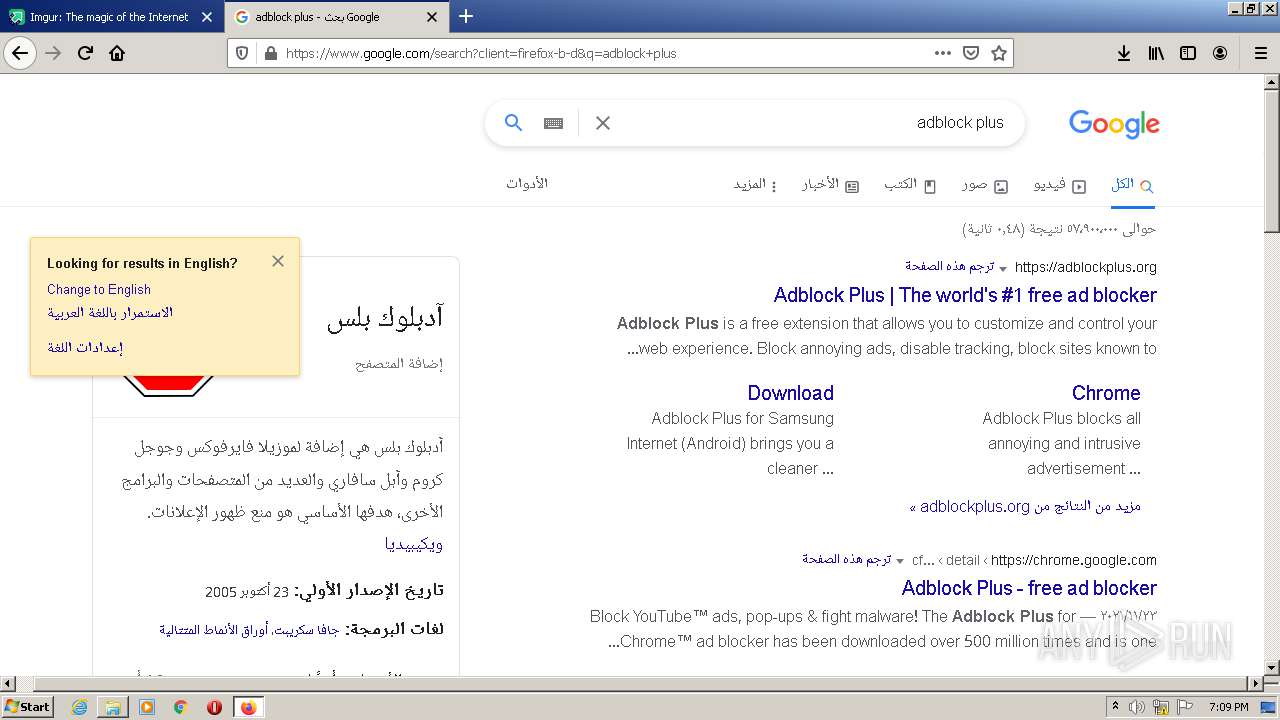This screenshot has height=720, width=1280.
Task: Bookmark this page with the star
Action: 998,53
